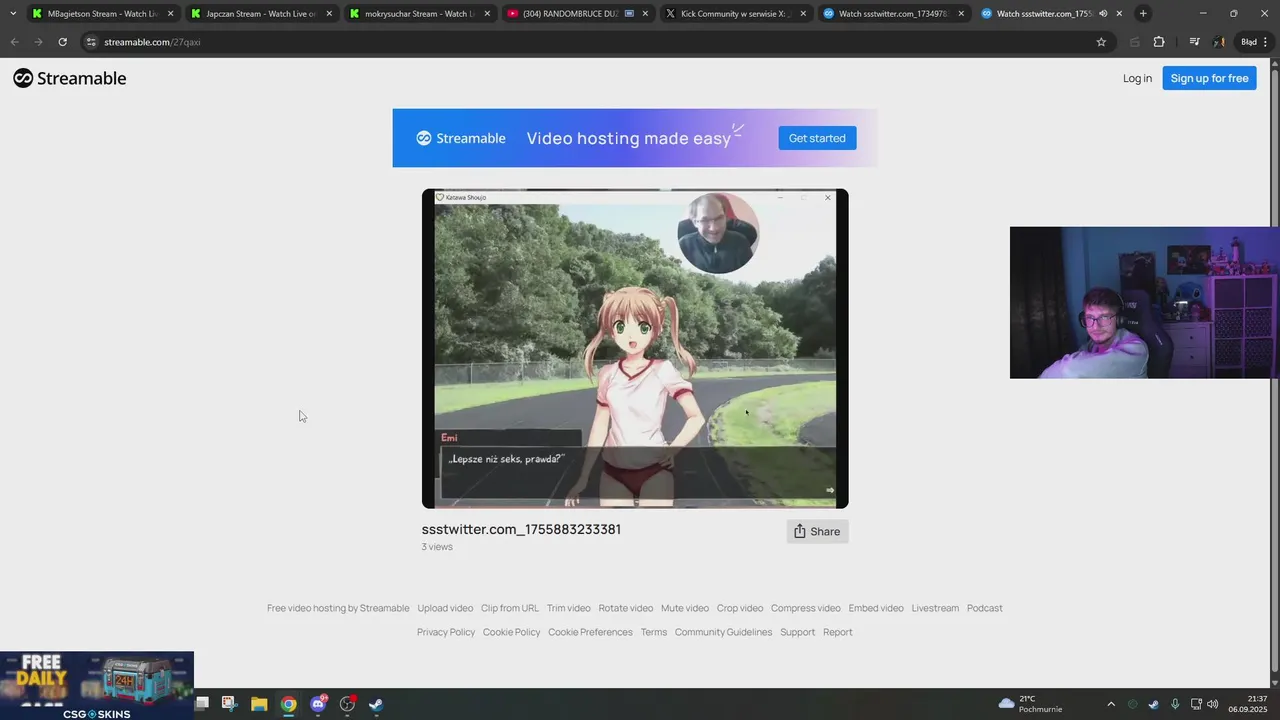The image size is (1280, 720).
Task: Open the Crop video footer link
Action: 740,608
